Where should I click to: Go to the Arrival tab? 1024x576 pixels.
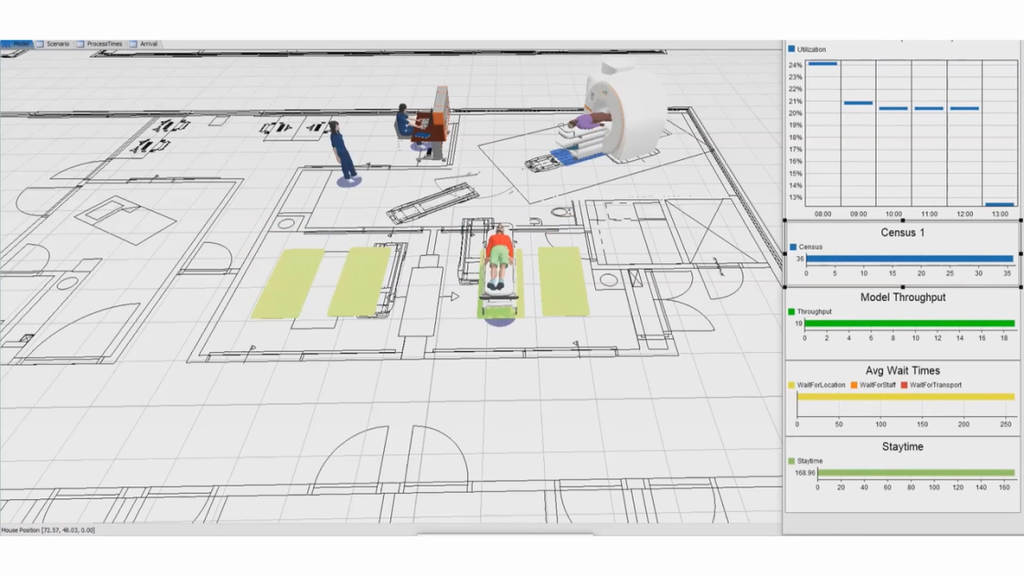click(148, 44)
